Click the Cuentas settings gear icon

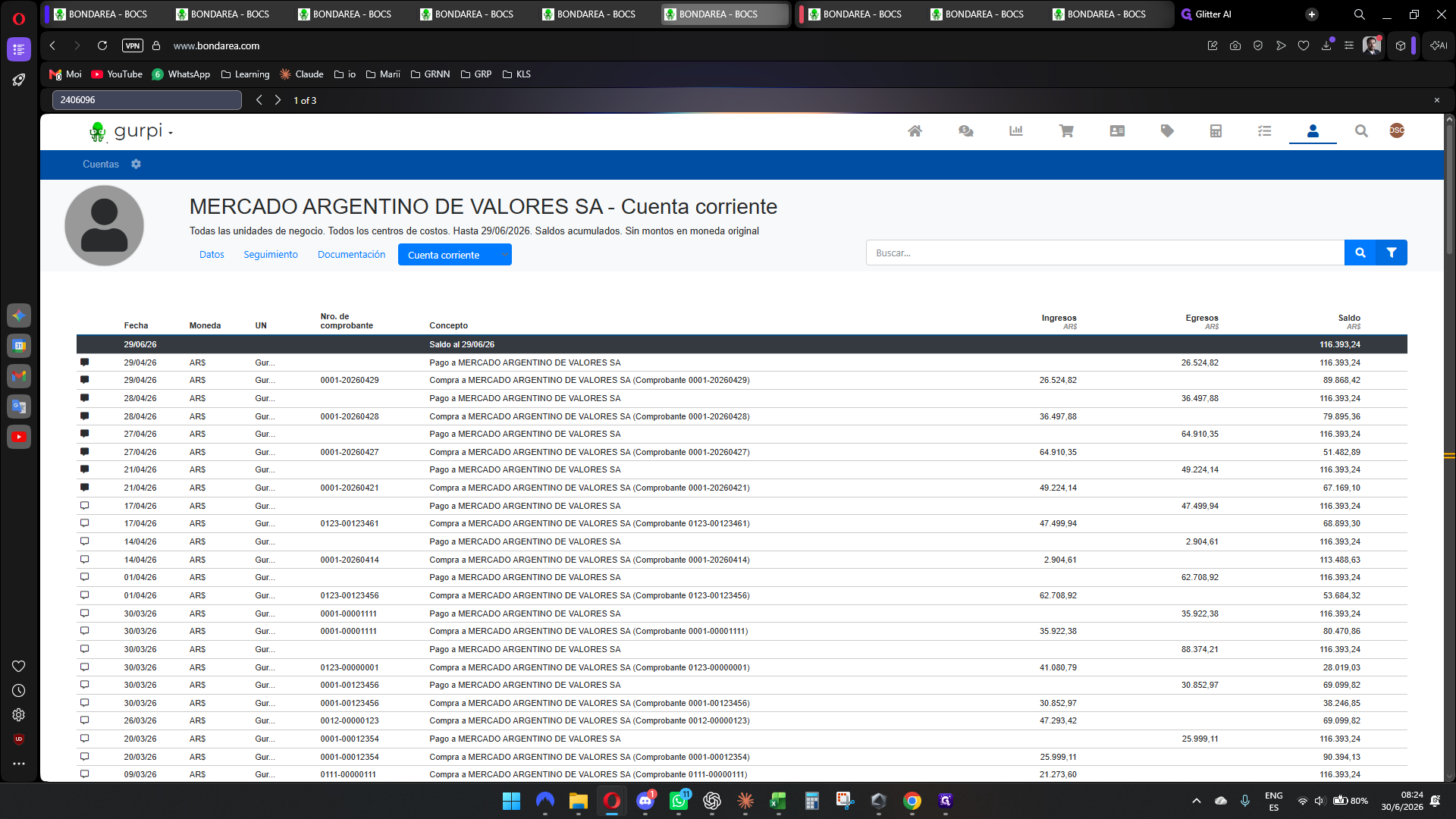click(136, 164)
